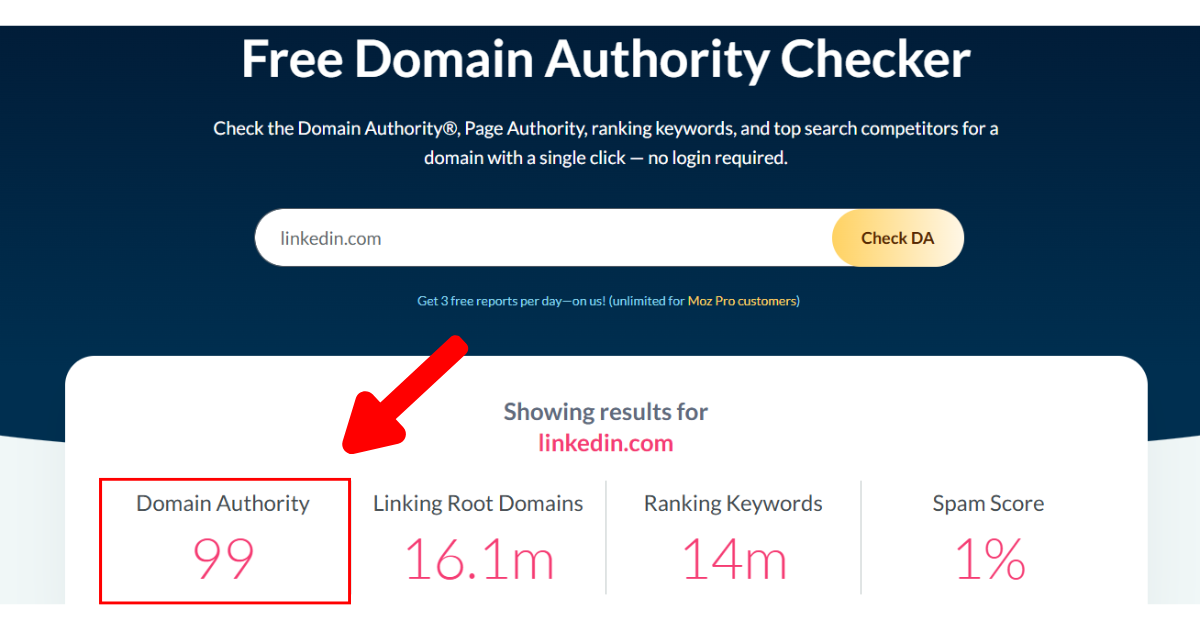Image resolution: width=1200 pixels, height=630 pixels.
Task: Click the Spam Score label
Action: click(988, 504)
